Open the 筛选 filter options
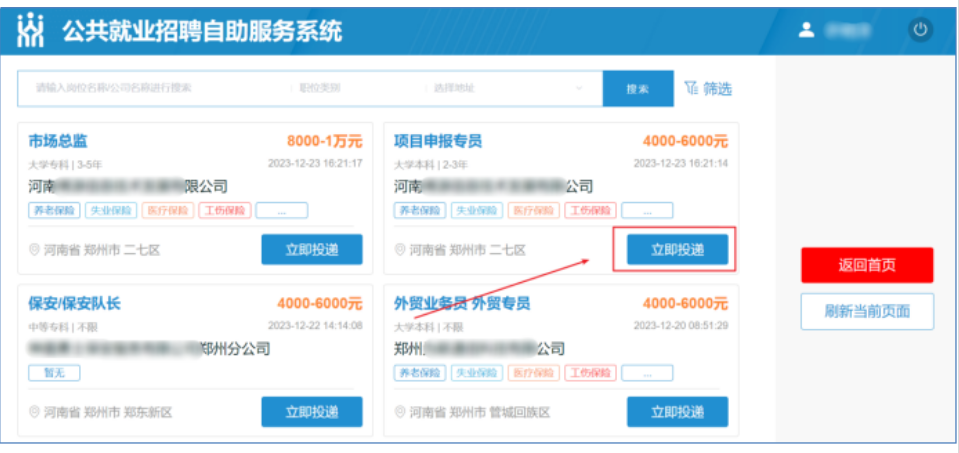Screen dimensions: 959x453 tap(708, 89)
